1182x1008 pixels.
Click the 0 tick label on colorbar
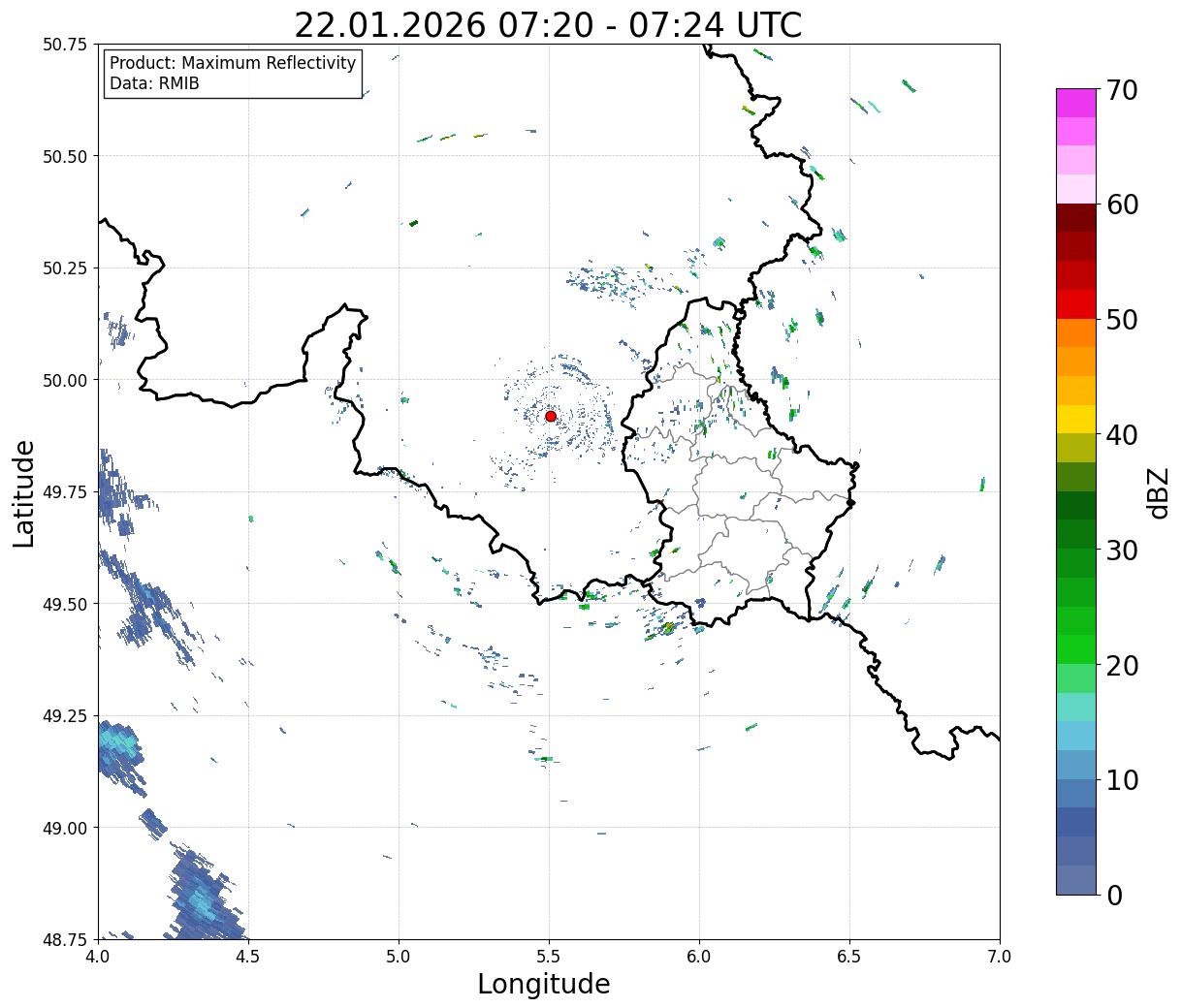[1114, 895]
